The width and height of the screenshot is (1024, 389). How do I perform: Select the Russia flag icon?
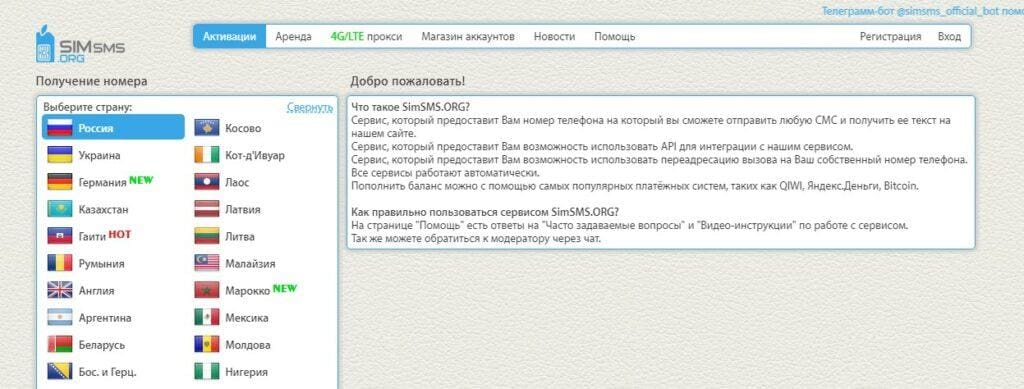[59, 128]
